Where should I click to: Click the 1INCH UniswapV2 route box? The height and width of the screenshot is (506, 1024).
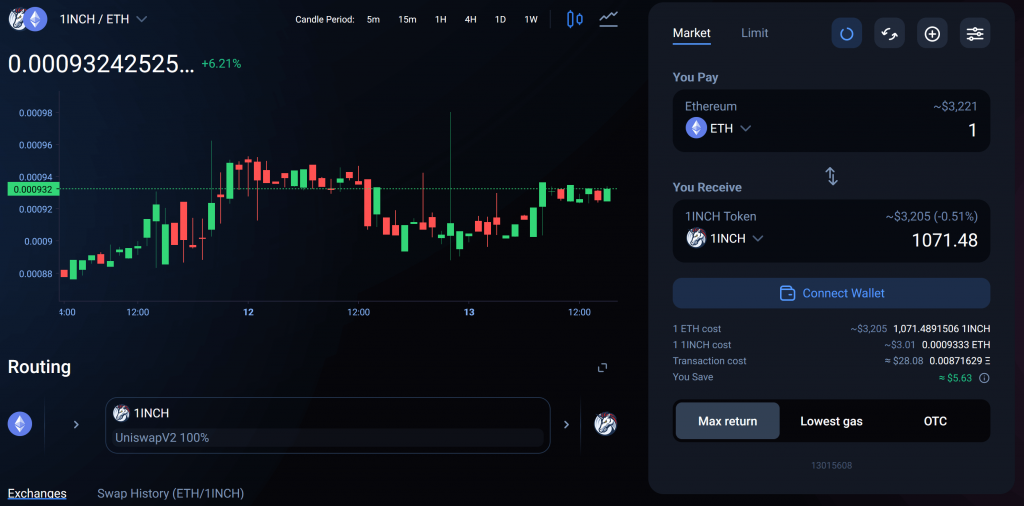click(x=328, y=425)
